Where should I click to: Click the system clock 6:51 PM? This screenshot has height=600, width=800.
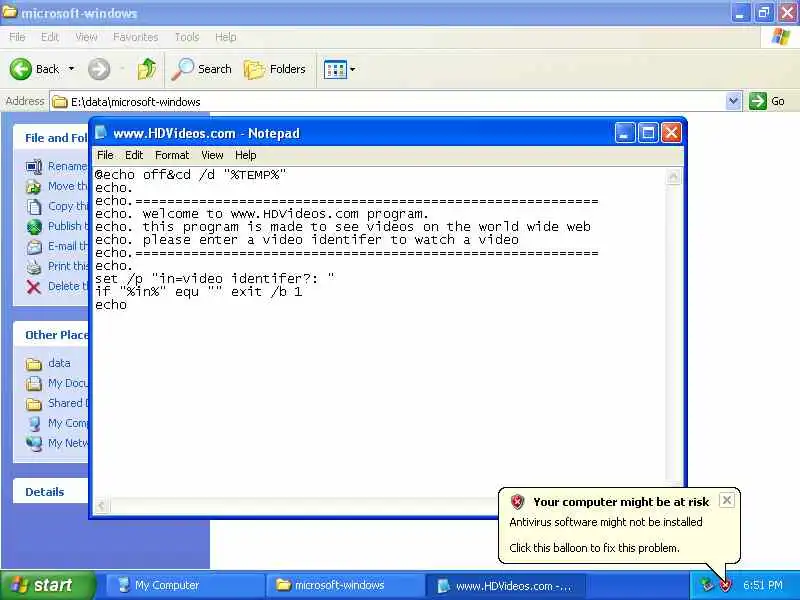pyautogui.click(x=763, y=585)
